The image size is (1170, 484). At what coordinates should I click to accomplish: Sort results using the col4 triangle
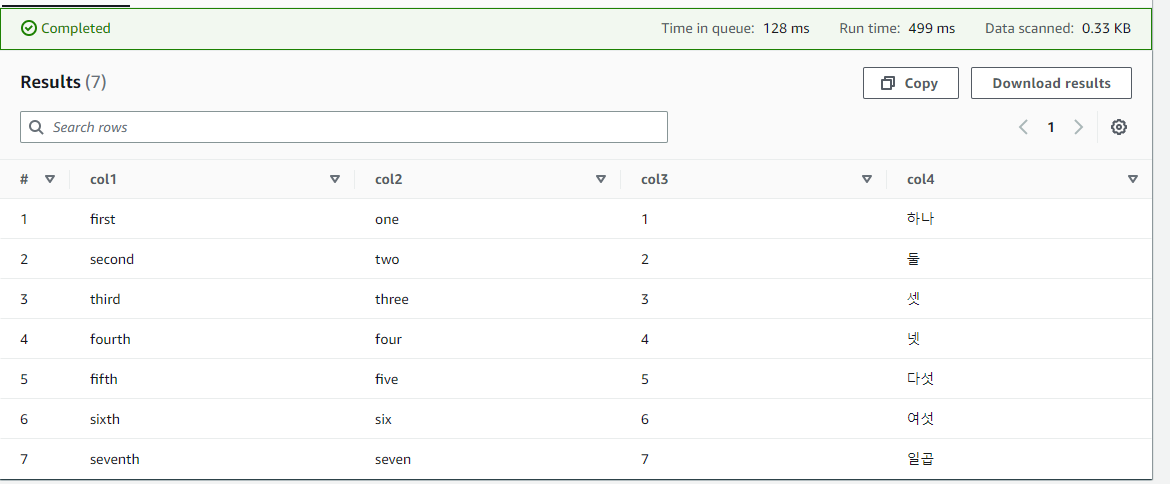pos(1133,179)
